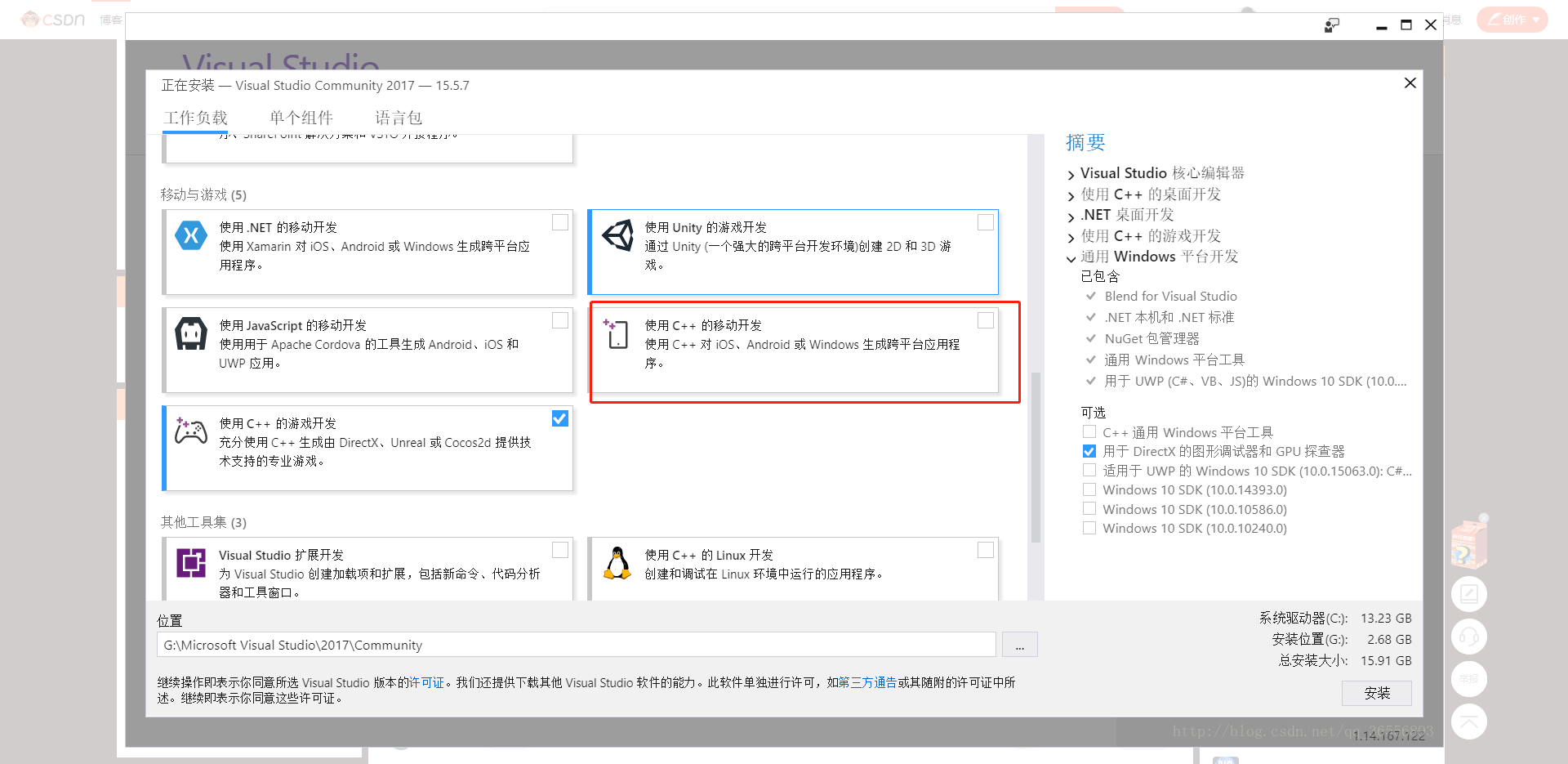This screenshot has height=764, width=1568.
Task: Click the NuGet 包管理器 item
Action: click(1151, 338)
